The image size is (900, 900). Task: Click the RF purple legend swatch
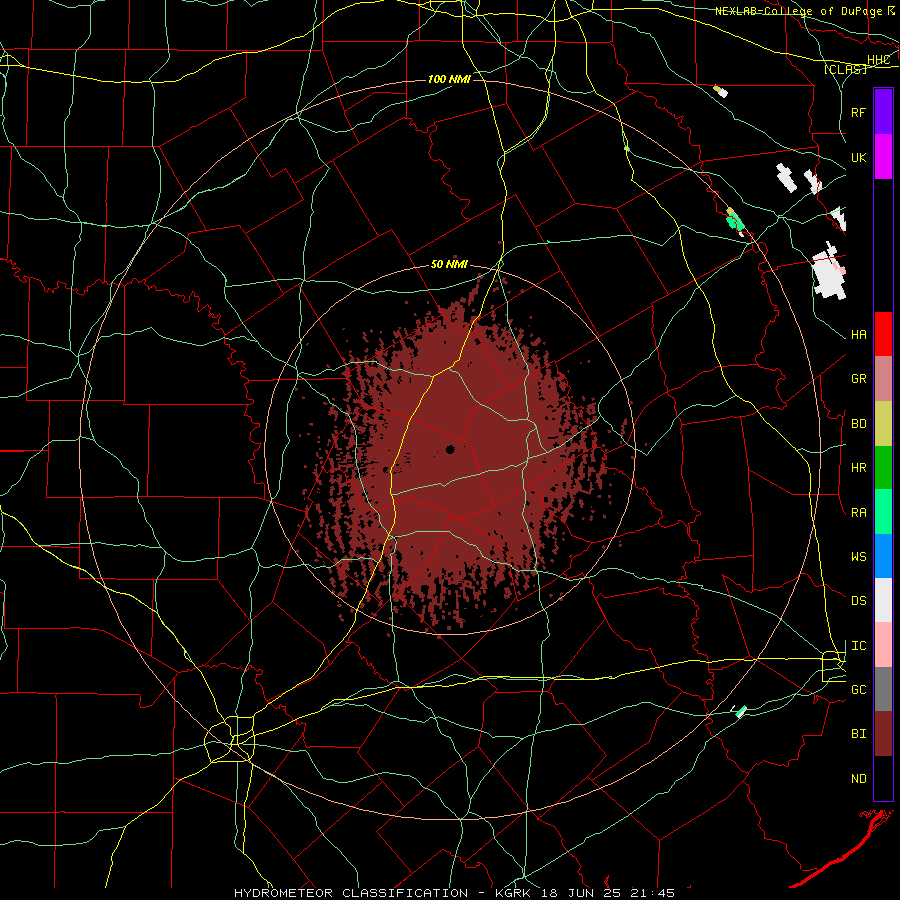883,112
